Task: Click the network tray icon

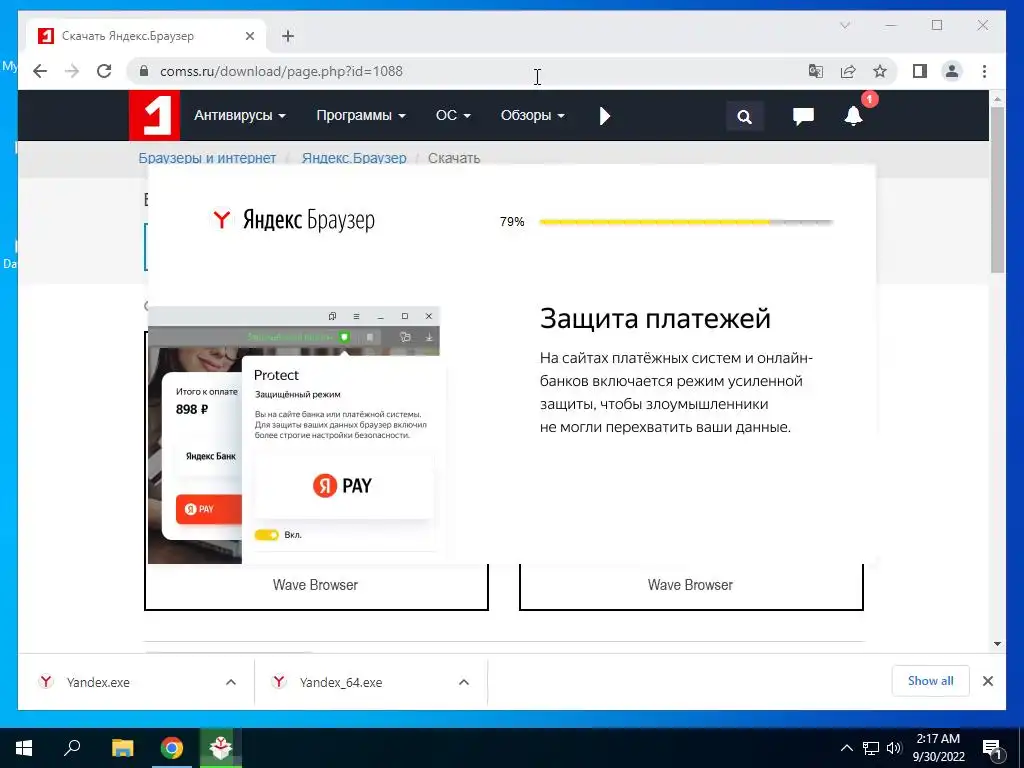Action: [x=871, y=748]
